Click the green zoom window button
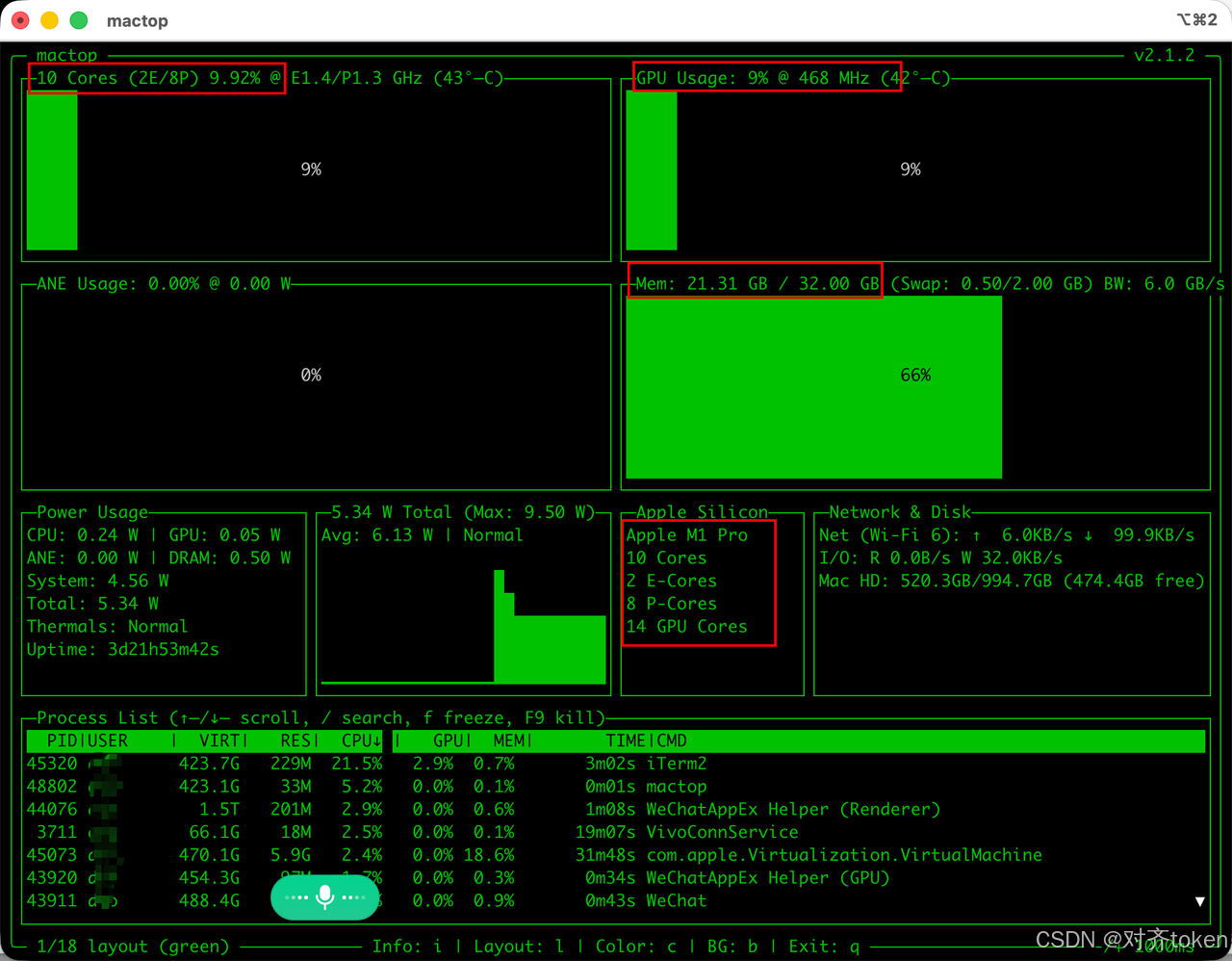The width and height of the screenshot is (1232, 961). 80,20
